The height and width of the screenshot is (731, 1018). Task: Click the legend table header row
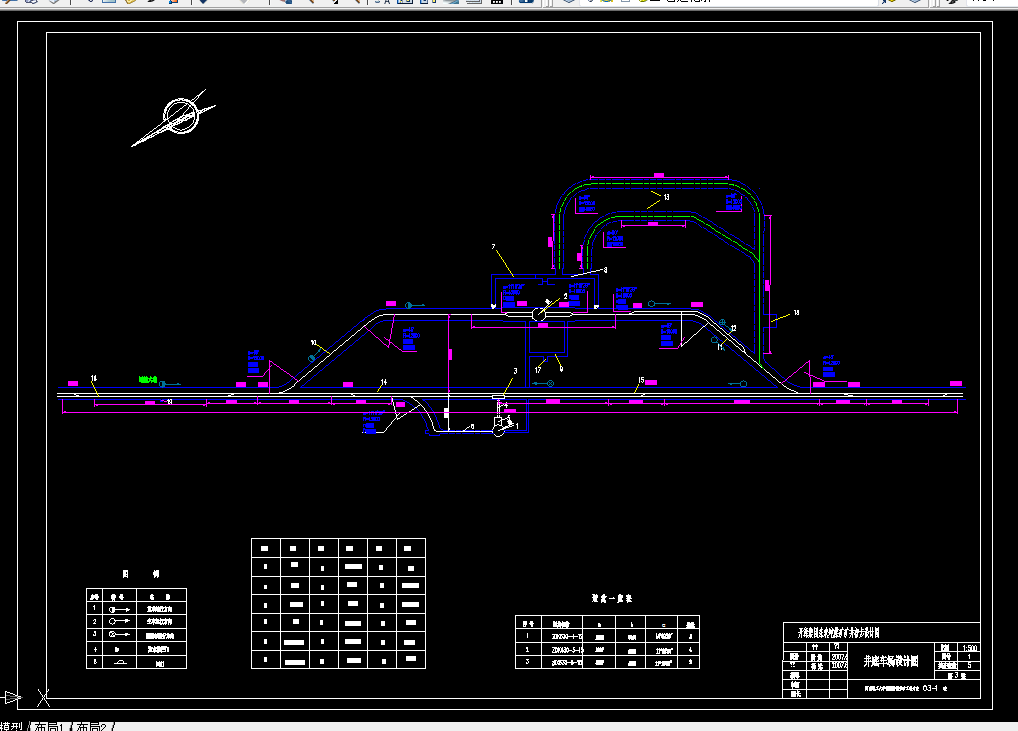coord(136,595)
